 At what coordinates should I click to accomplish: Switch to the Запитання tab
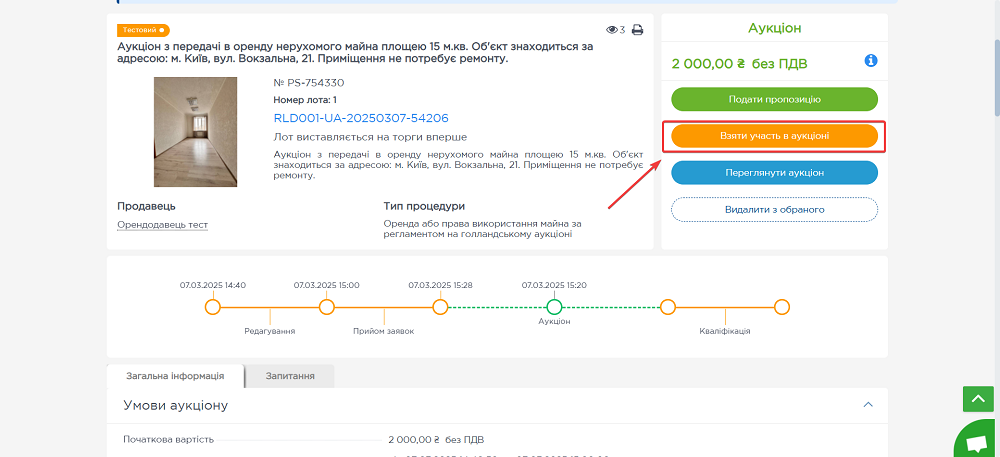click(290, 376)
